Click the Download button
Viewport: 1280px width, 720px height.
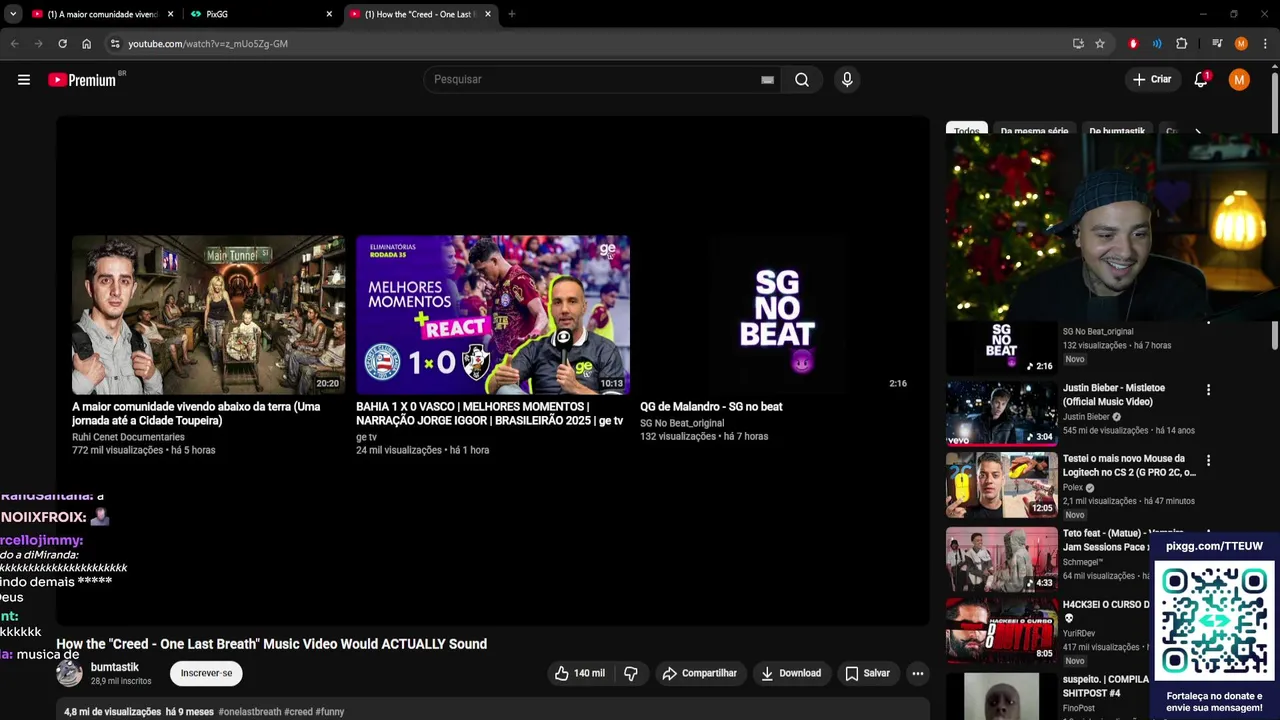point(791,673)
